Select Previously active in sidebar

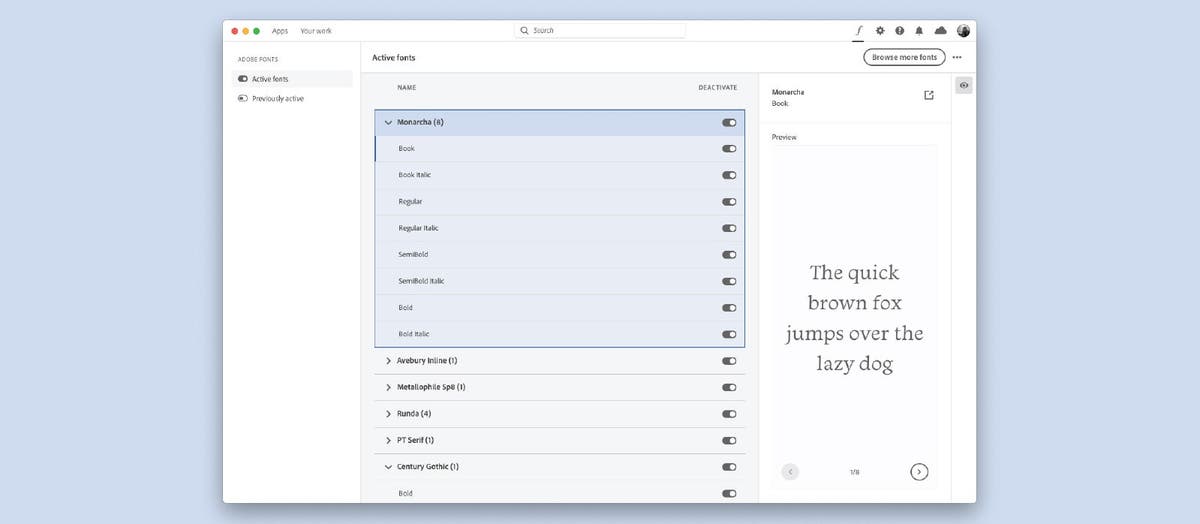point(293,99)
